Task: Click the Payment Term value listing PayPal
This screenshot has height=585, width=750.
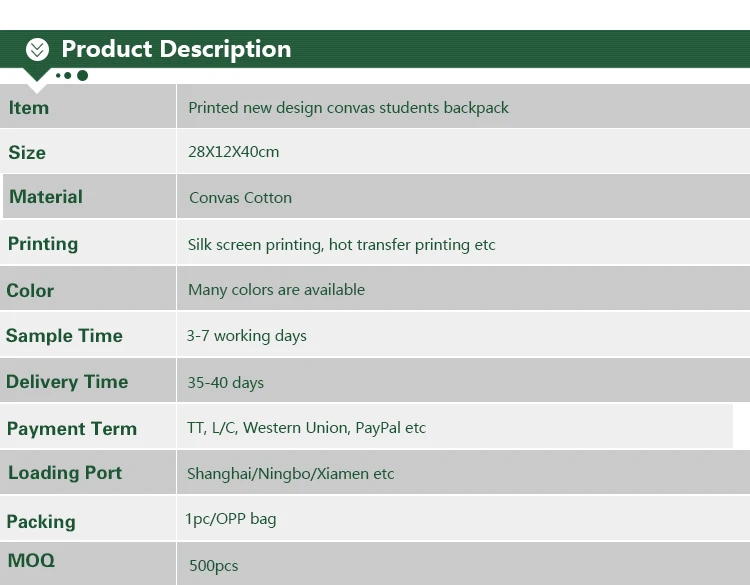Action: tap(306, 428)
